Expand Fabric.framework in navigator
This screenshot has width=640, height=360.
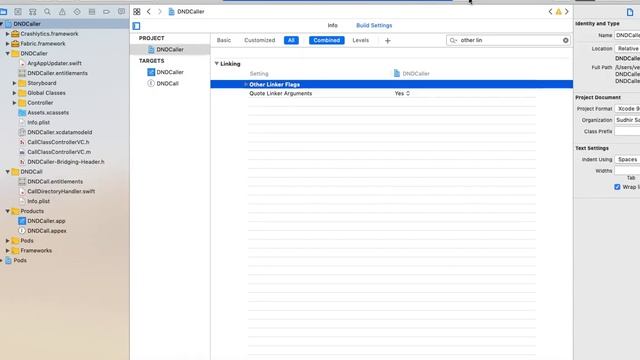tap(7, 44)
